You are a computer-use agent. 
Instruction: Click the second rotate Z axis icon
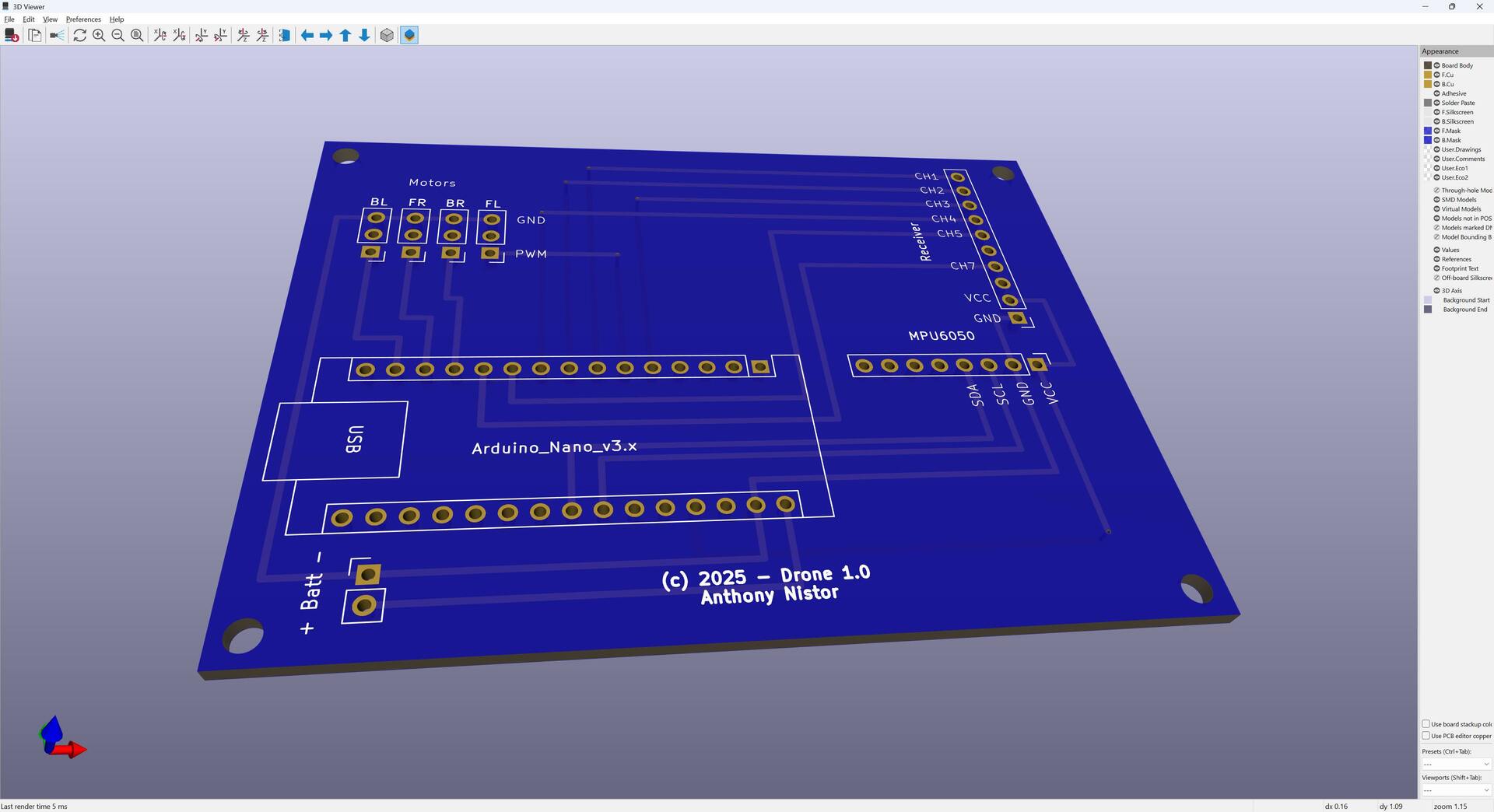(x=262, y=35)
